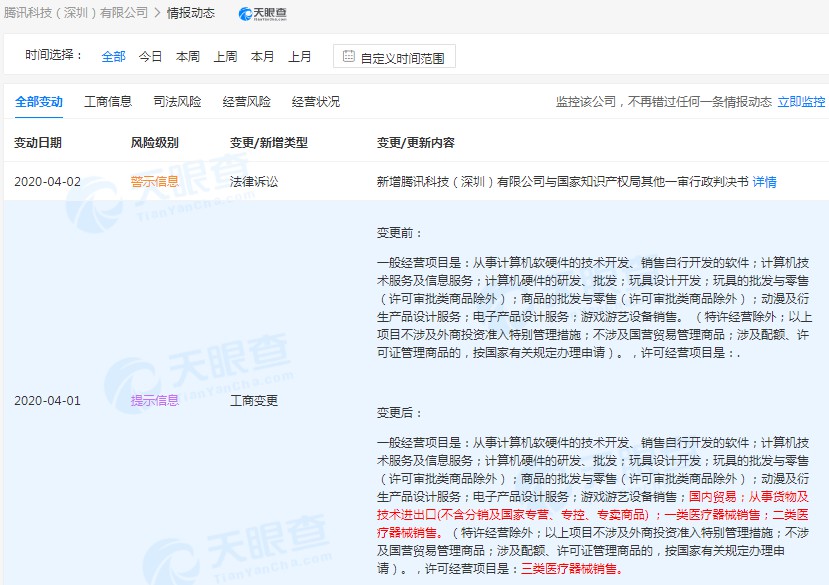Viewport: 829px width, 585px height.
Task: Filter by 本周
Action: [188, 57]
